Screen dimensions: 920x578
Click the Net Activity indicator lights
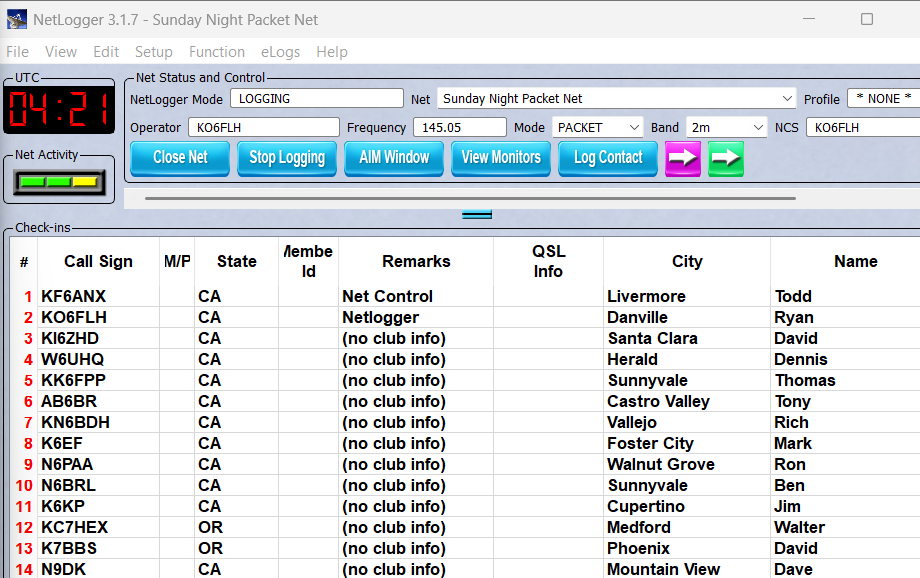[59, 182]
